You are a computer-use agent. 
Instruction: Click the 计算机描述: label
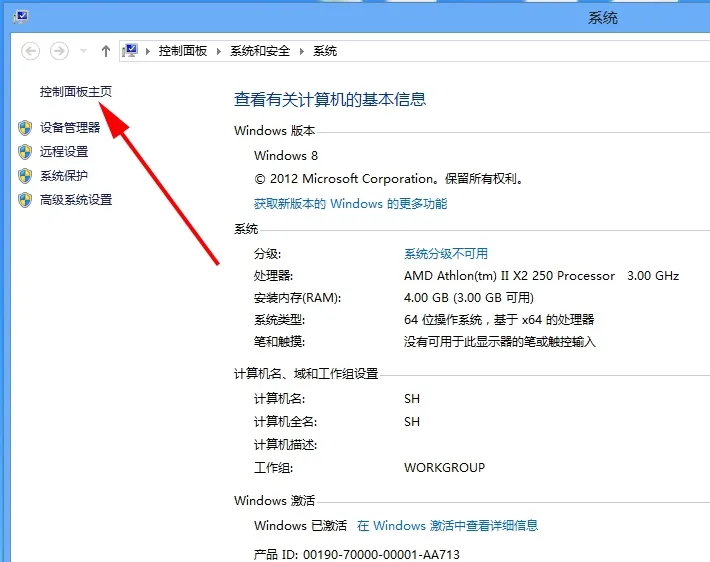pyautogui.click(x=285, y=445)
